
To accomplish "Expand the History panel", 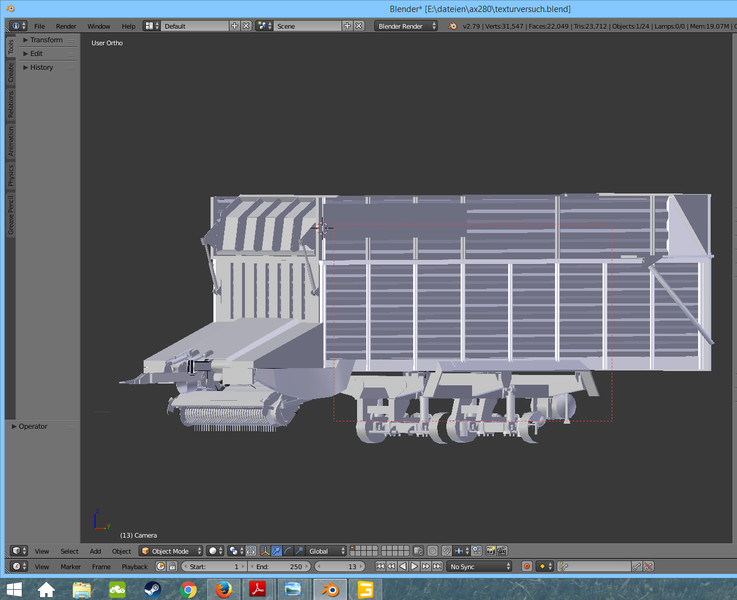I will (x=40, y=67).
